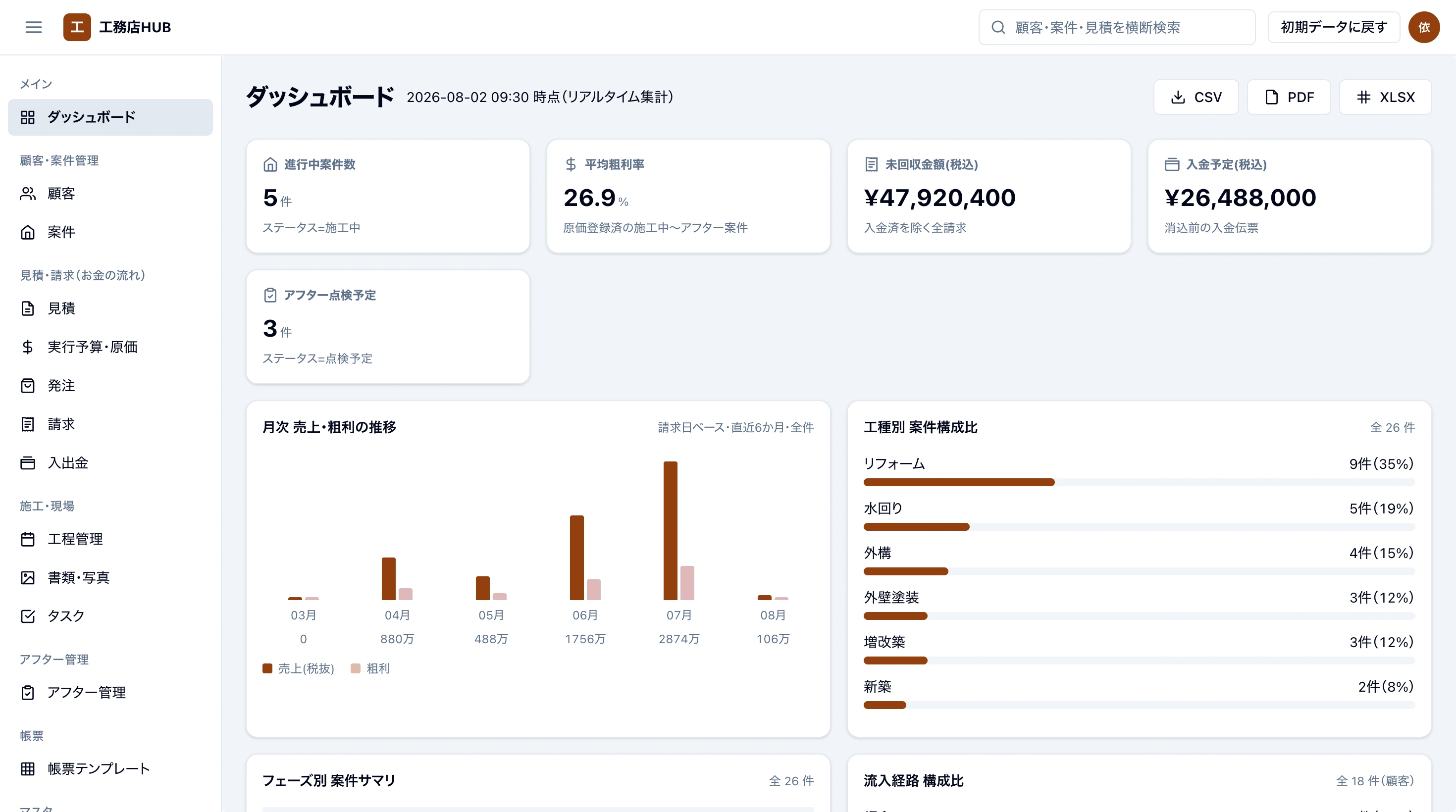The width and height of the screenshot is (1456, 812).
Task: Navigate to 工程管理
Action: (x=110, y=539)
